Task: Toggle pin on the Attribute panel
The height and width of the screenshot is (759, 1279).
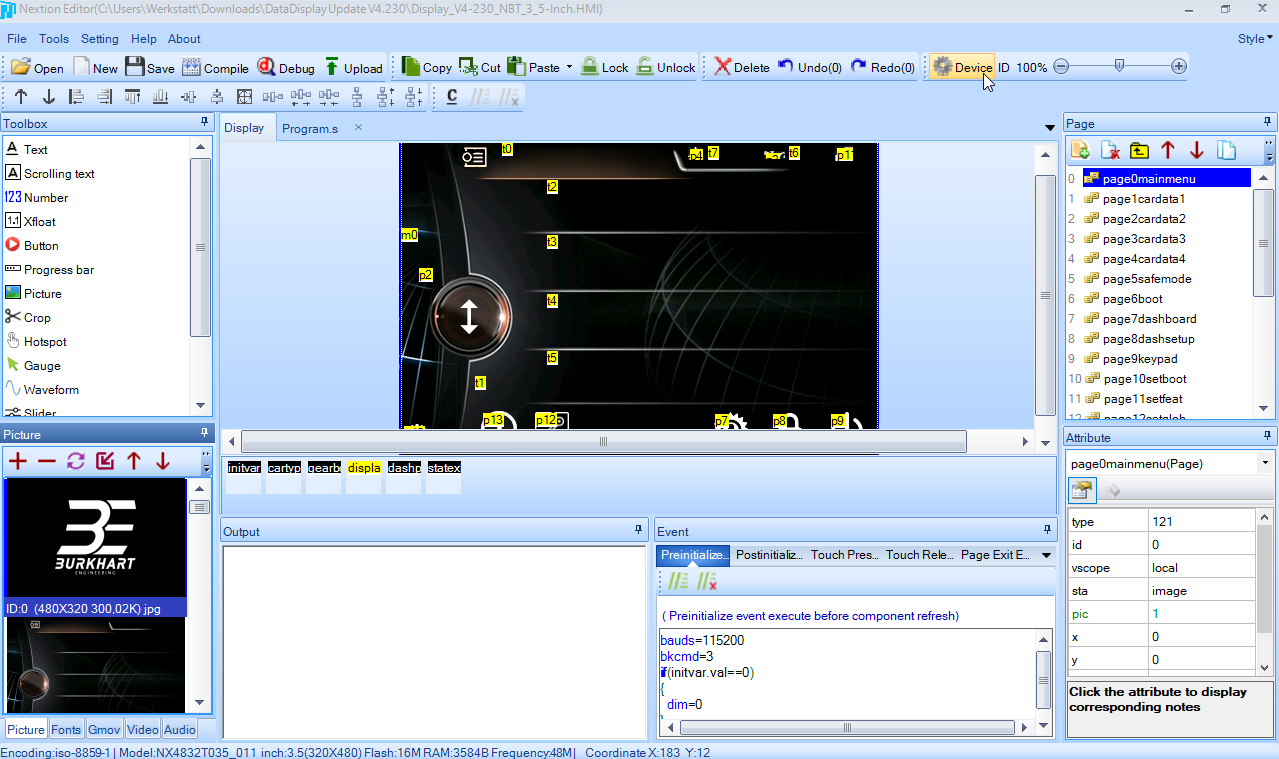Action: pos(1268,437)
